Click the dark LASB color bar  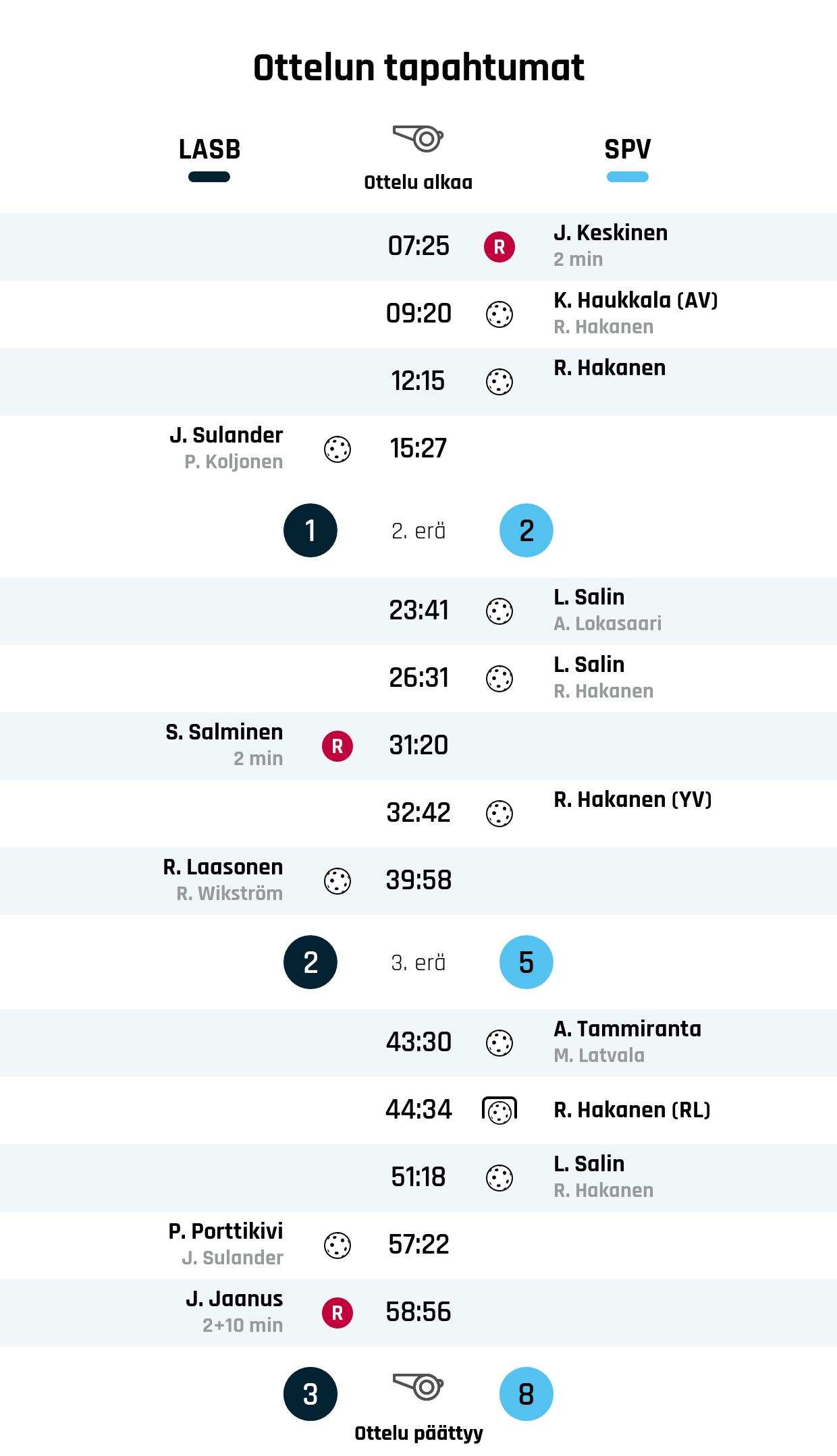point(209,177)
